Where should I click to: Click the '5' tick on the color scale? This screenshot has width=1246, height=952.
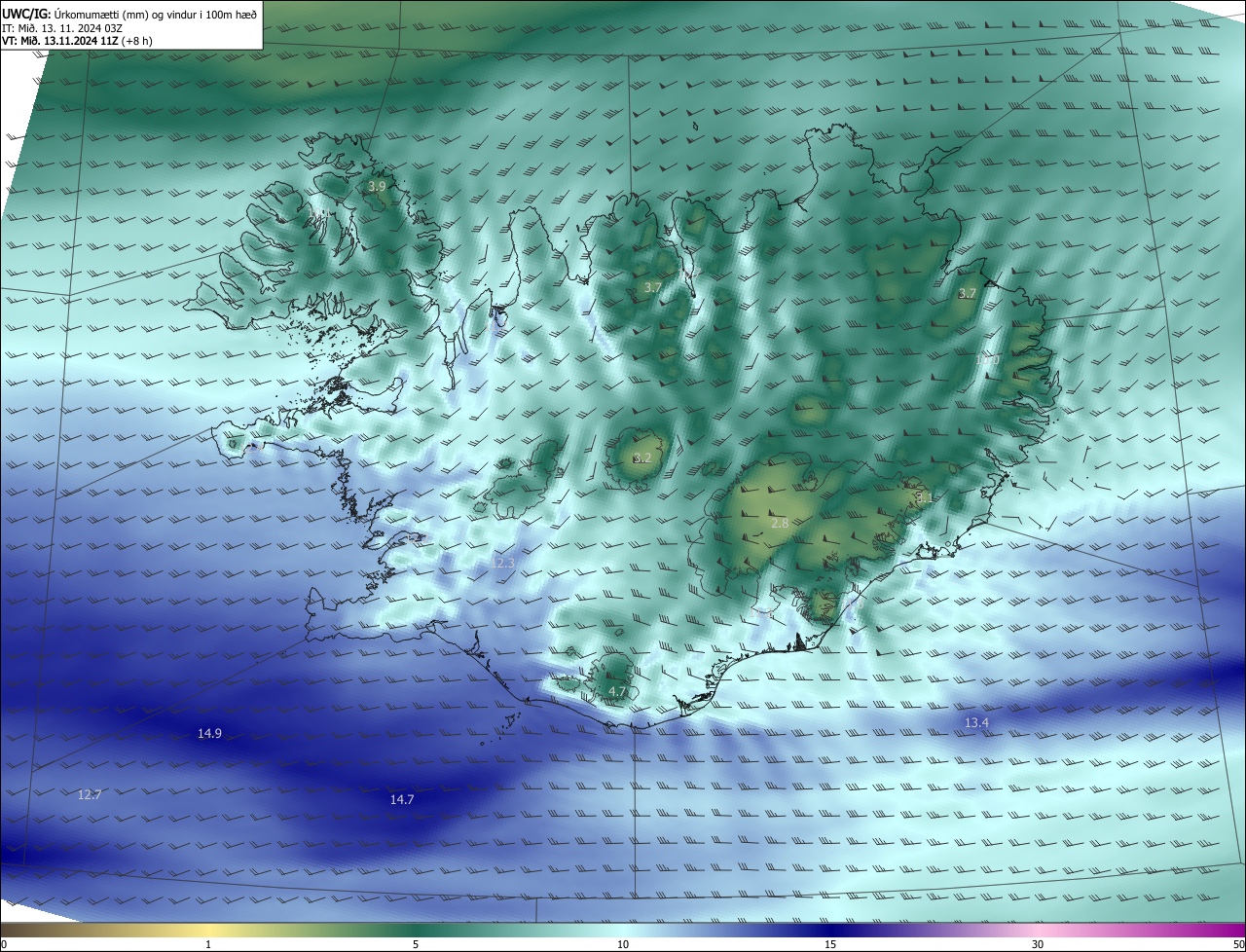[416, 944]
